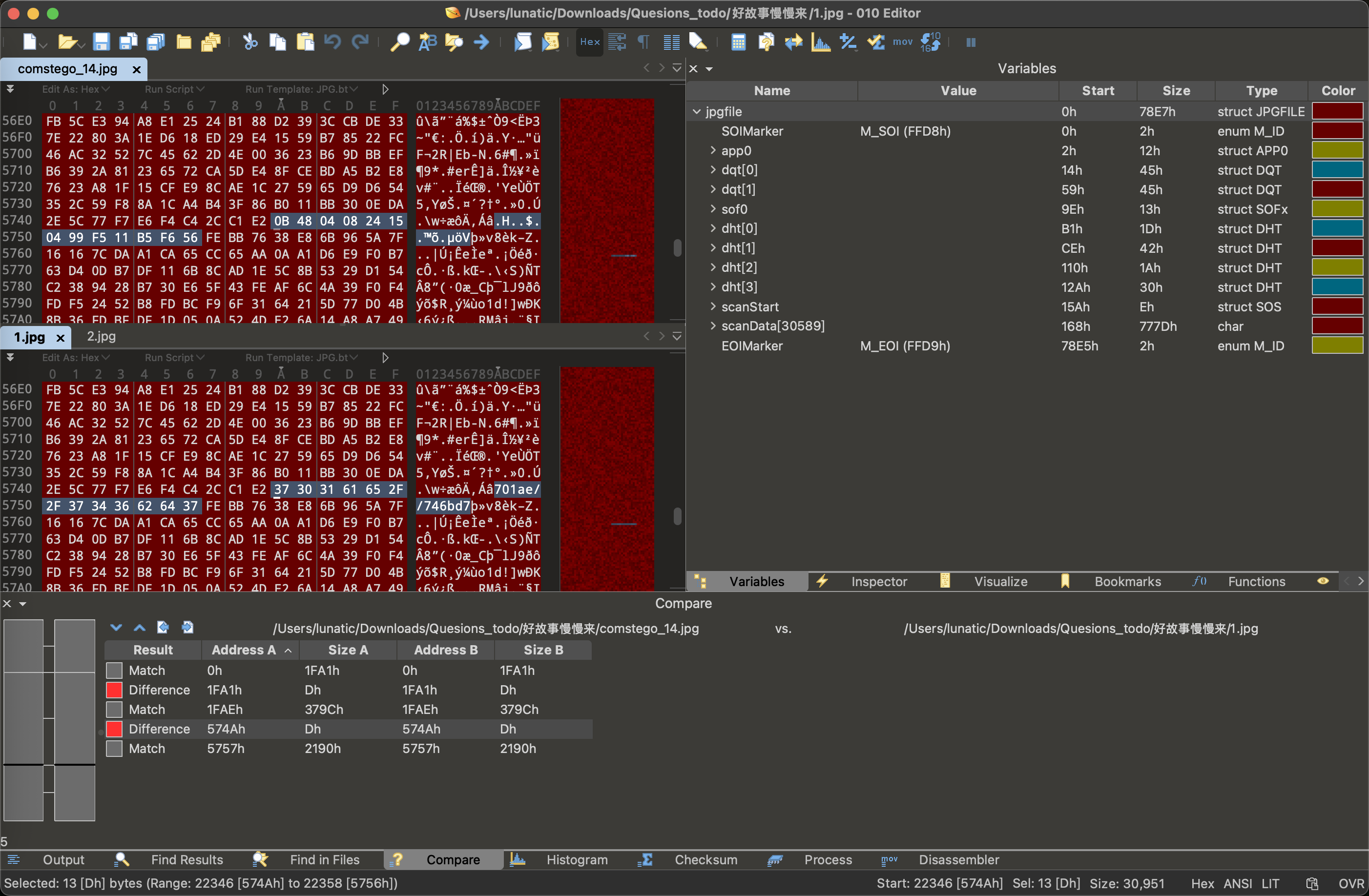Click the Goto arrow toolbar icon
The image size is (1369, 896).
tap(481, 42)
